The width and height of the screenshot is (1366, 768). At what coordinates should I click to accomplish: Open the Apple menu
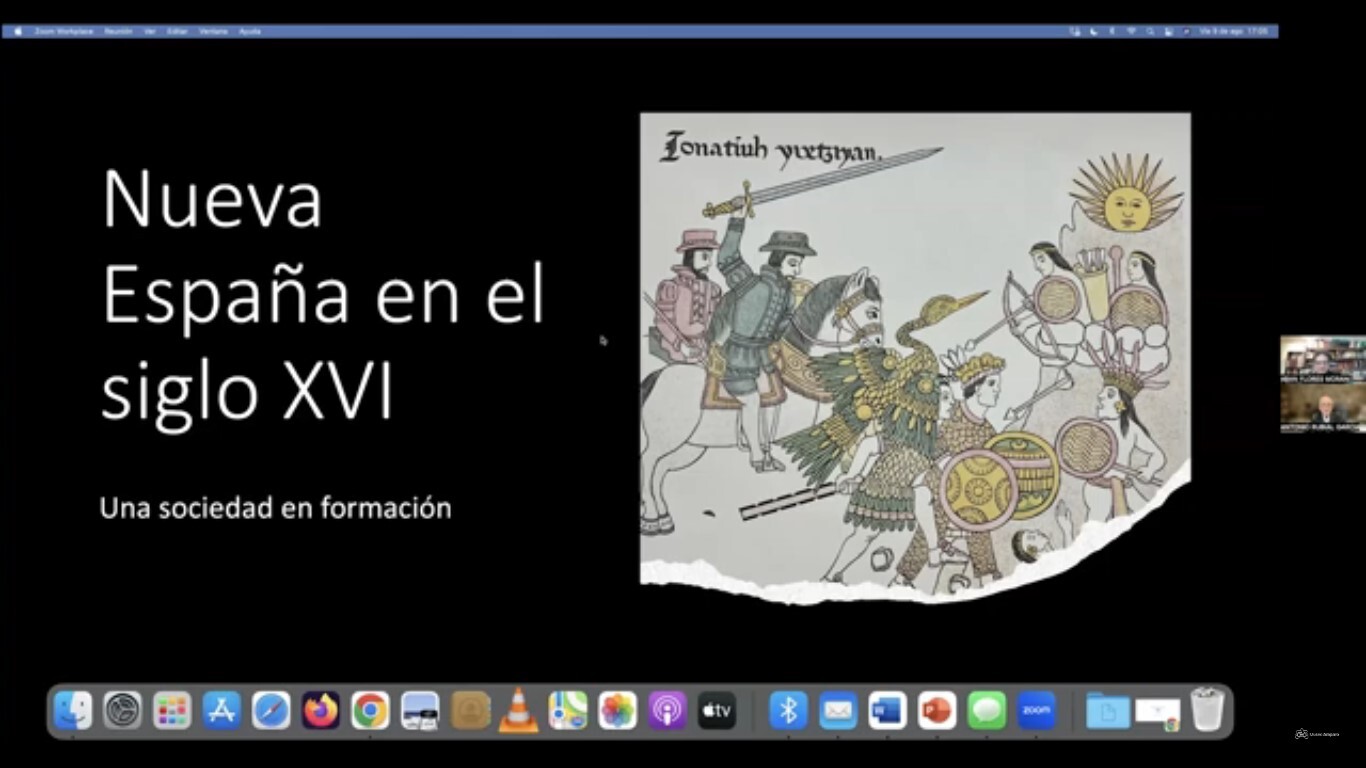(x=18, y=31)
